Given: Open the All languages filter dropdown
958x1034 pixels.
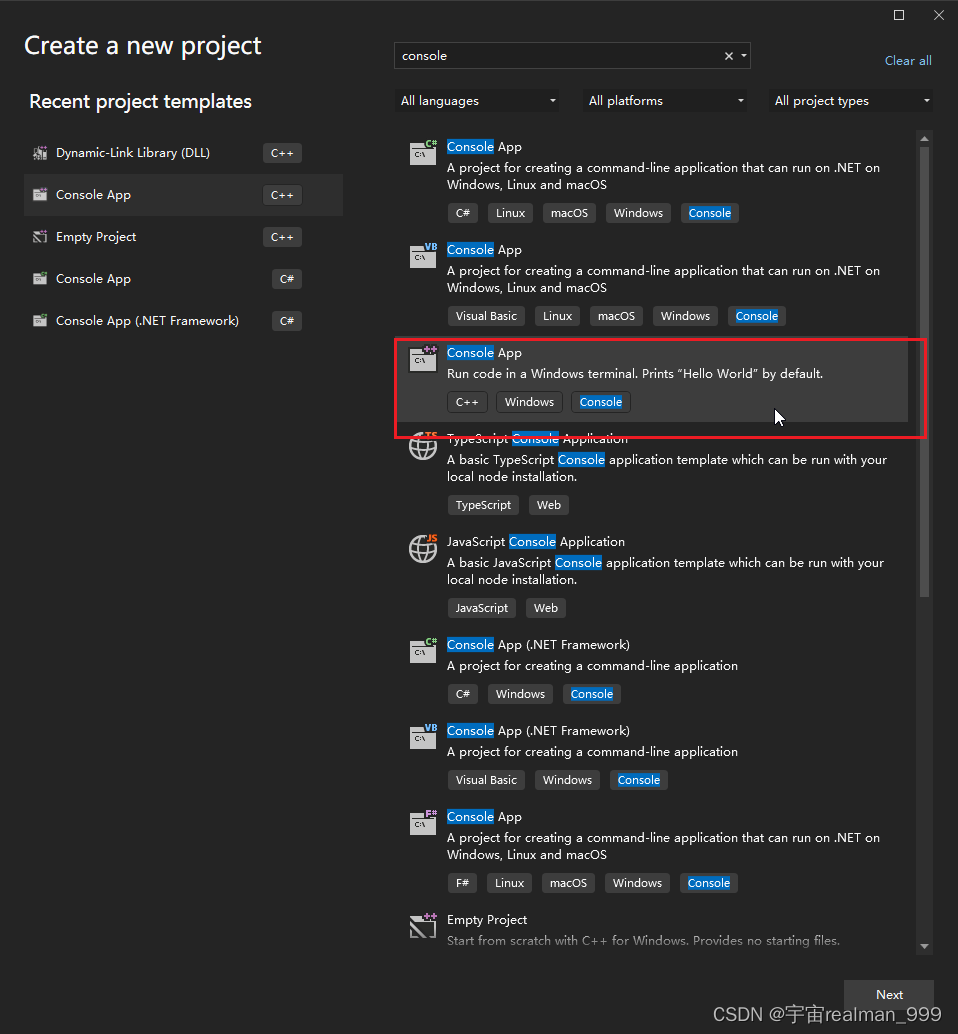Looking at the screenshot, I should (x=477, y=101).
